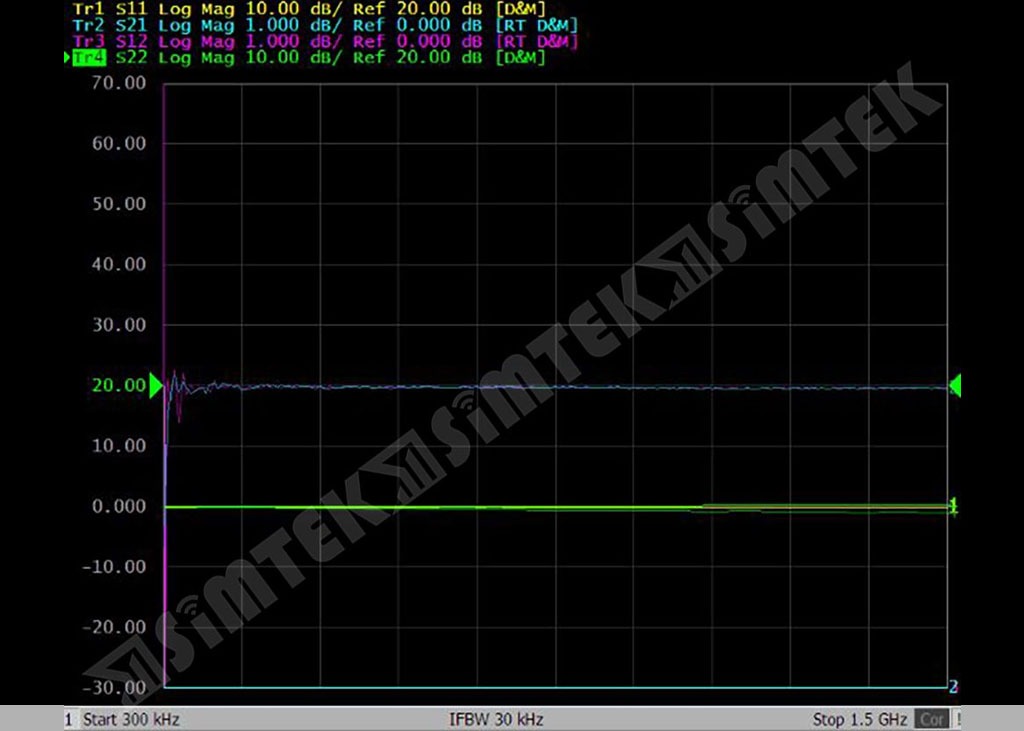This screenshot has width=1024, height=731.
Task: Click the Cor correction indicator
Action: [x=931, y=719]
